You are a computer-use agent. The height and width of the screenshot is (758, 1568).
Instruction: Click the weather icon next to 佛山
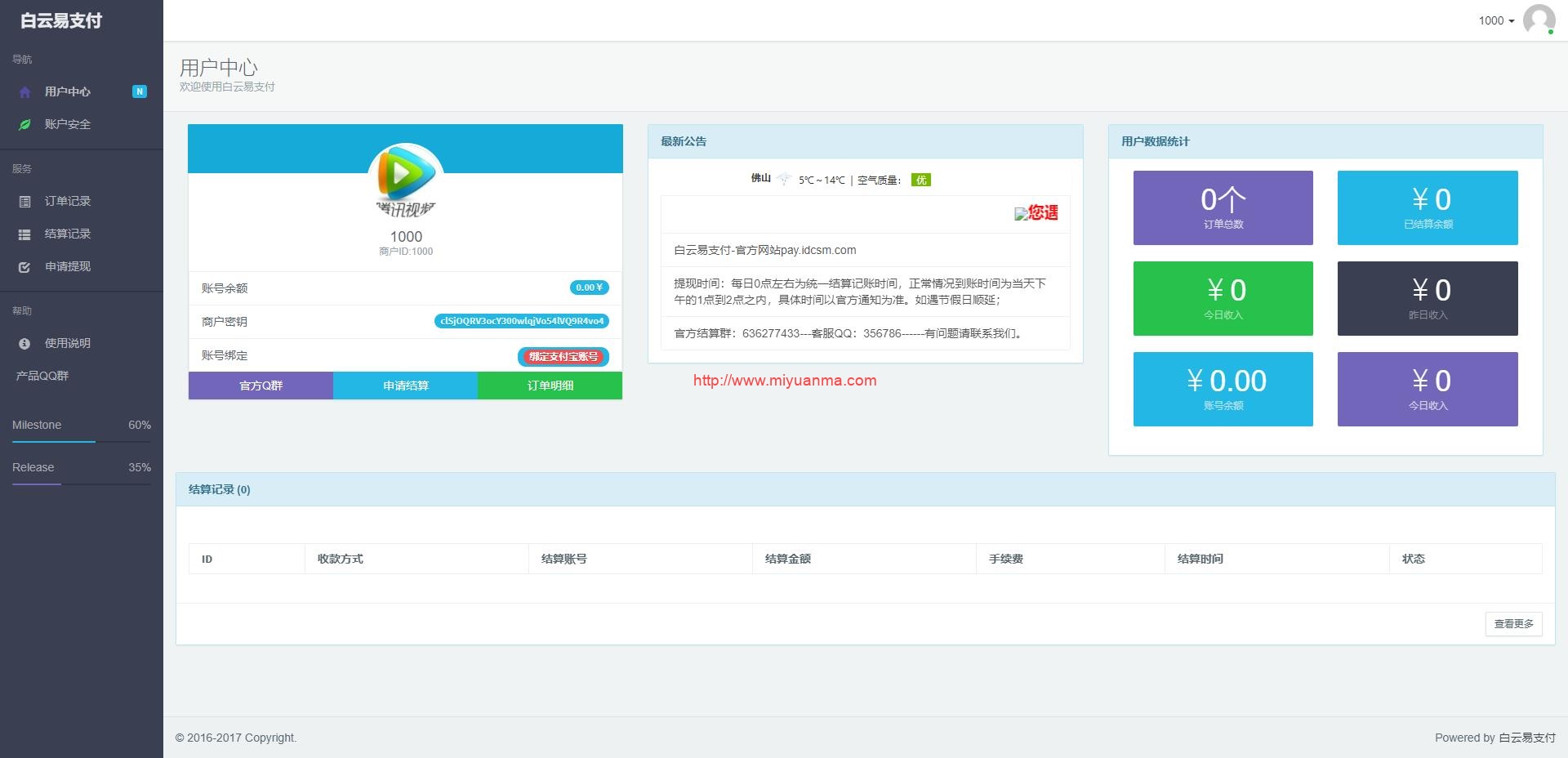784,179
